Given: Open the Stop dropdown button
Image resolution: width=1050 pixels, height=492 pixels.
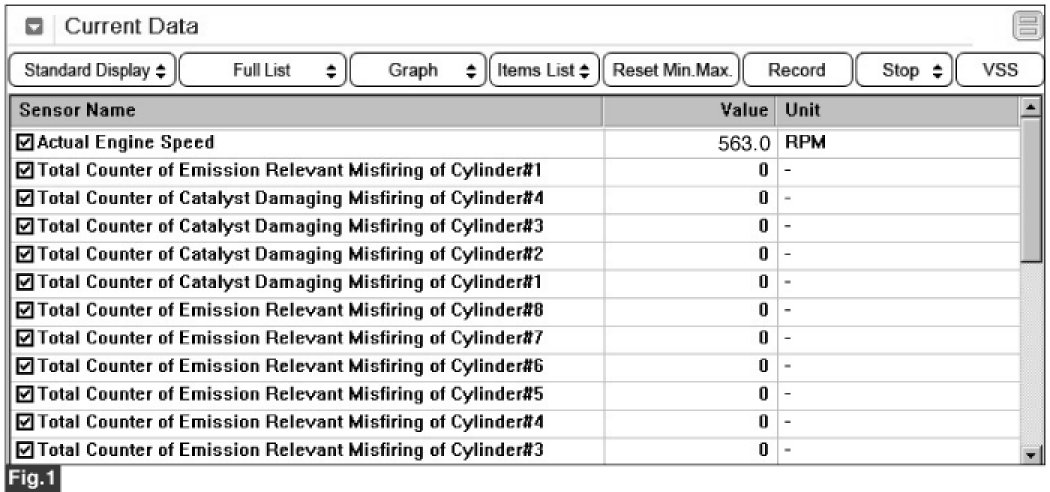Looking at the screenshot, I should tap(902, 71).
